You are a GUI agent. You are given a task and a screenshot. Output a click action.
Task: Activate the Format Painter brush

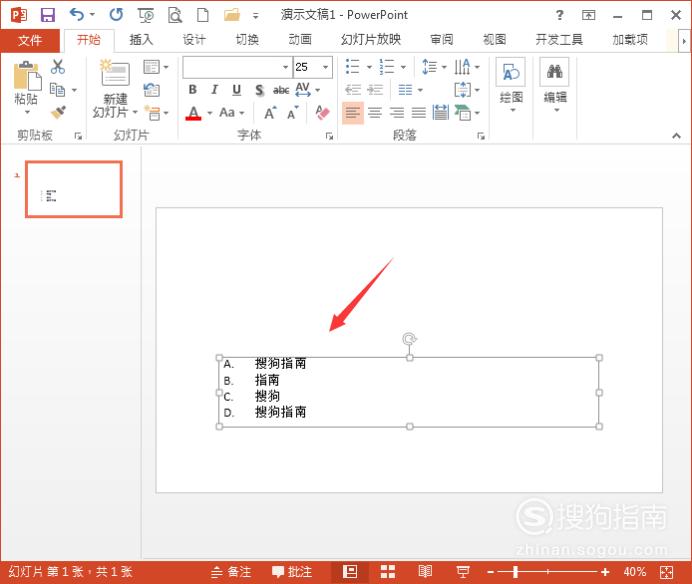[58, 113]
